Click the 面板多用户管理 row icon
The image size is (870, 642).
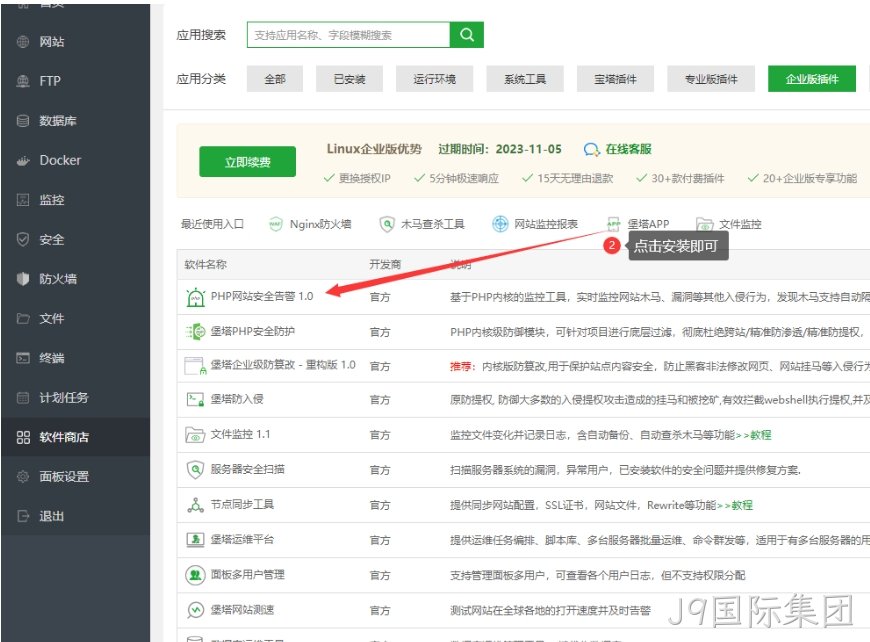(195, 575)
